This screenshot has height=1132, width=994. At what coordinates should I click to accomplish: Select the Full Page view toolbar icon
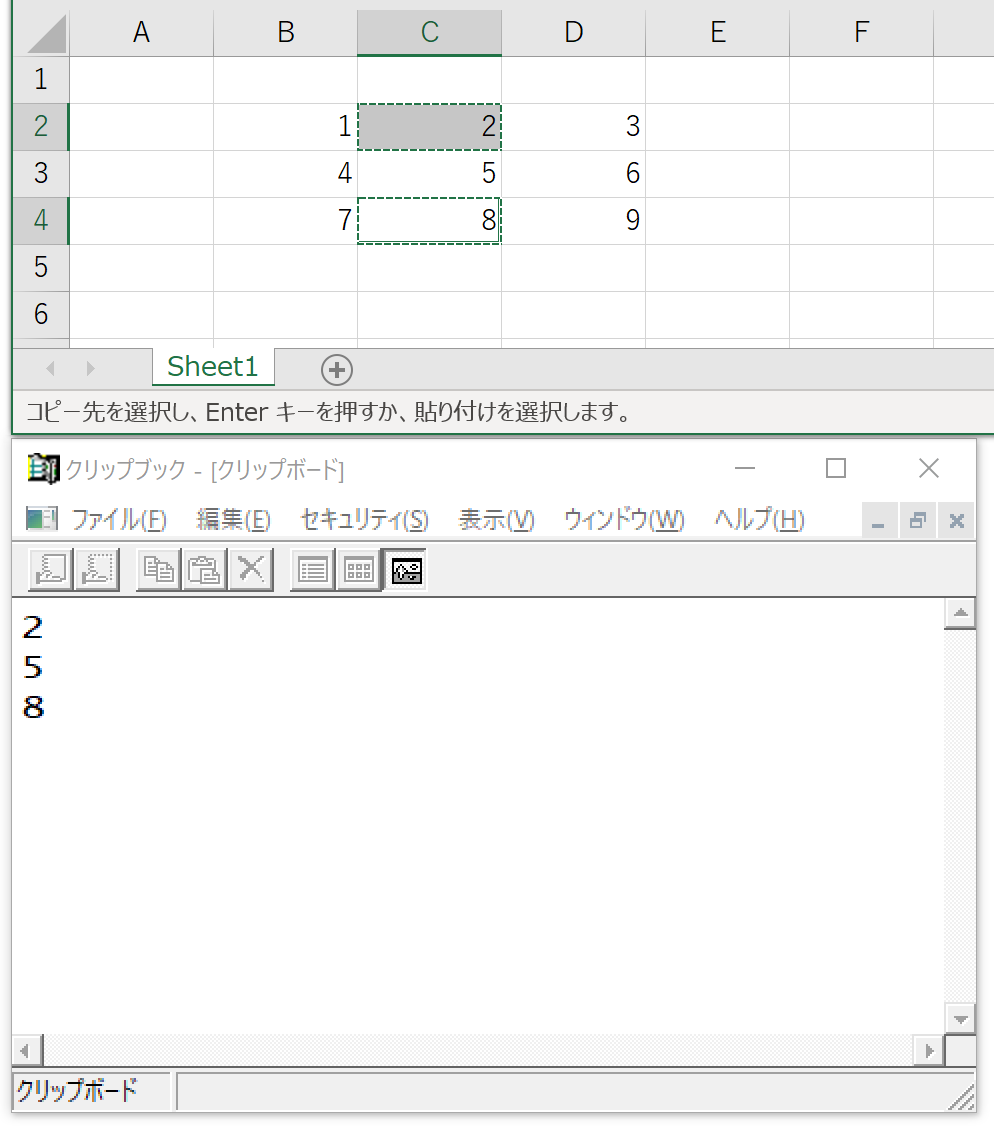point(406,570)
